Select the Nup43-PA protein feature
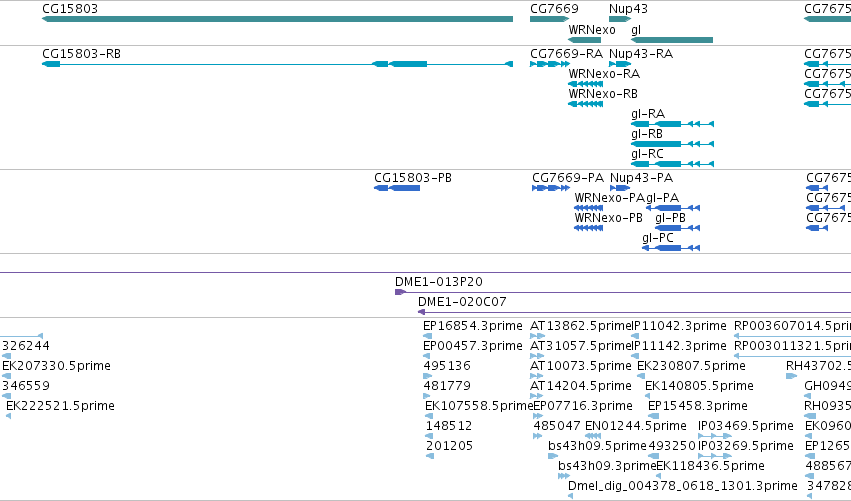This screenshot has height=501, width=851. 620,188
